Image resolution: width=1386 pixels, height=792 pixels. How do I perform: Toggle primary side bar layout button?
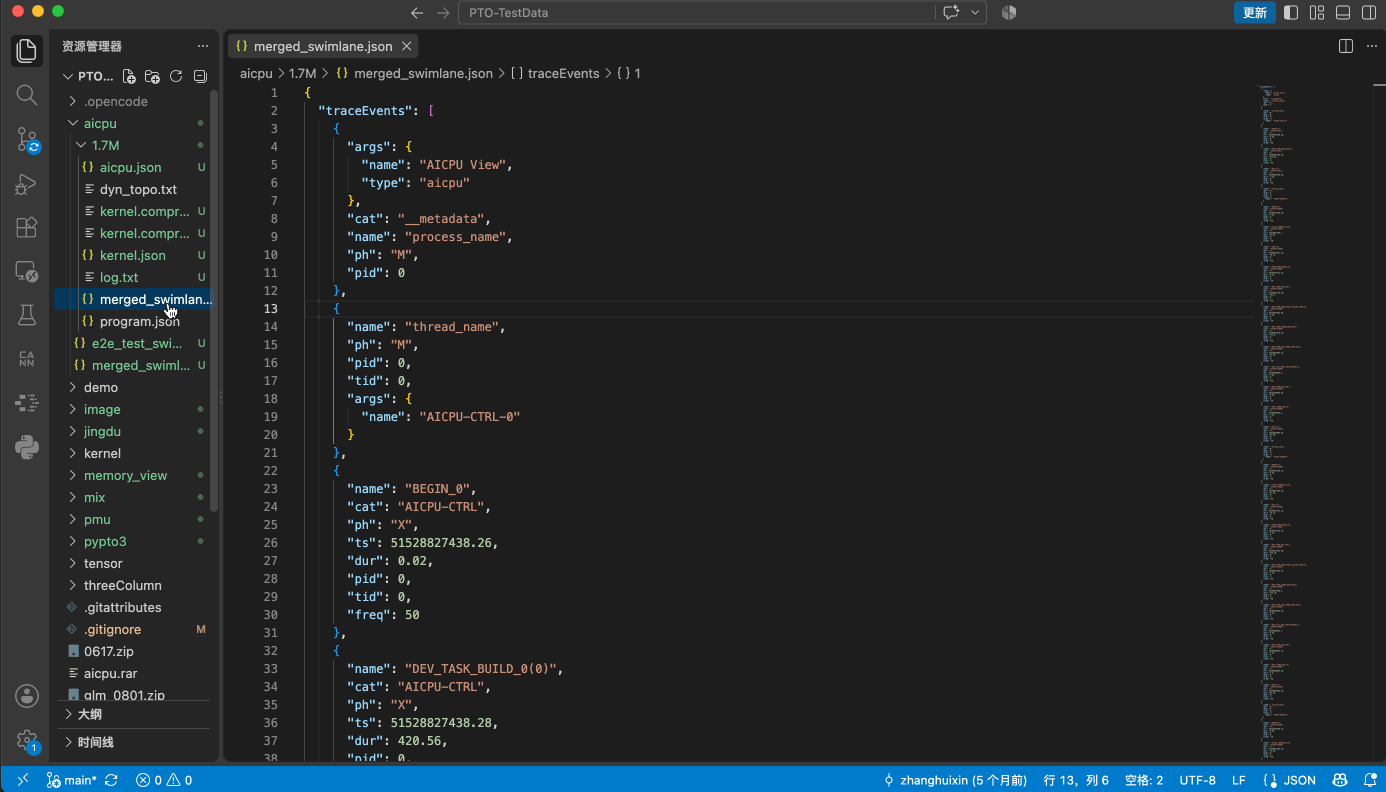[x=1292, y=13]
